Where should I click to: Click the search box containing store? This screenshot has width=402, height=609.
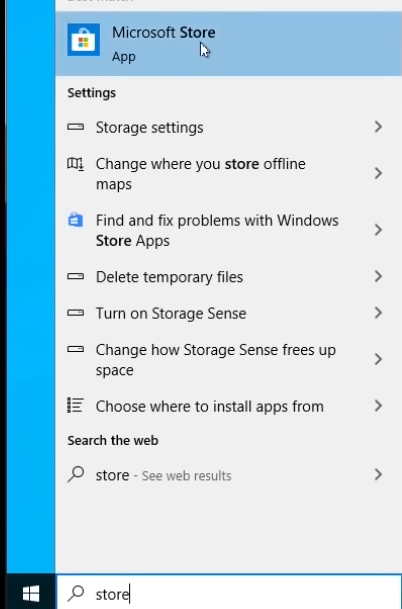point(229,593)
